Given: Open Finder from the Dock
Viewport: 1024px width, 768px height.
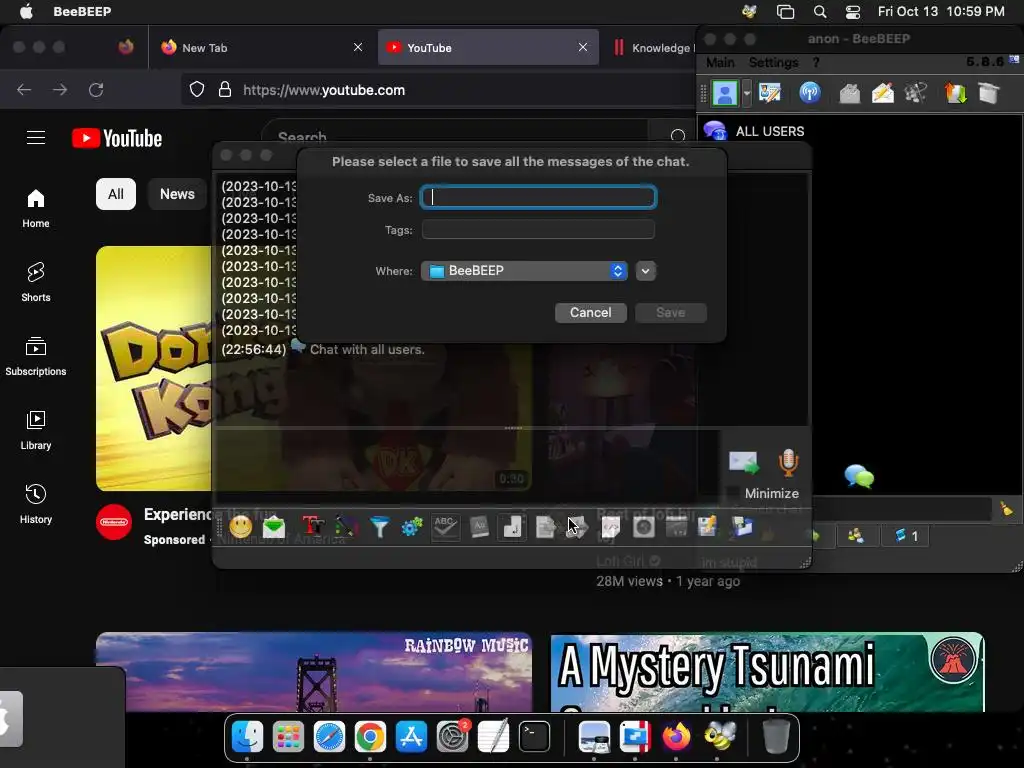Looking at the screenshot, I should point(247,737).
